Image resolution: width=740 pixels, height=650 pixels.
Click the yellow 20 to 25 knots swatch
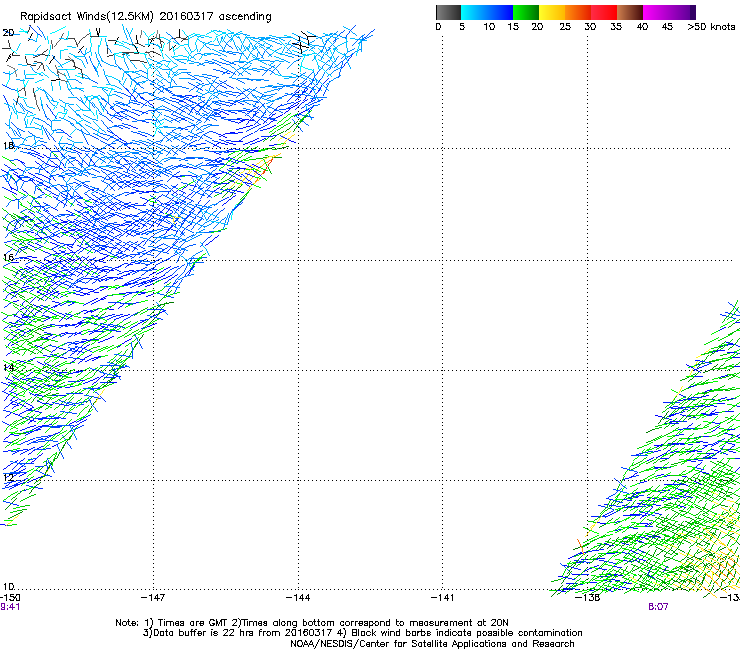click(x=552, y=12)
